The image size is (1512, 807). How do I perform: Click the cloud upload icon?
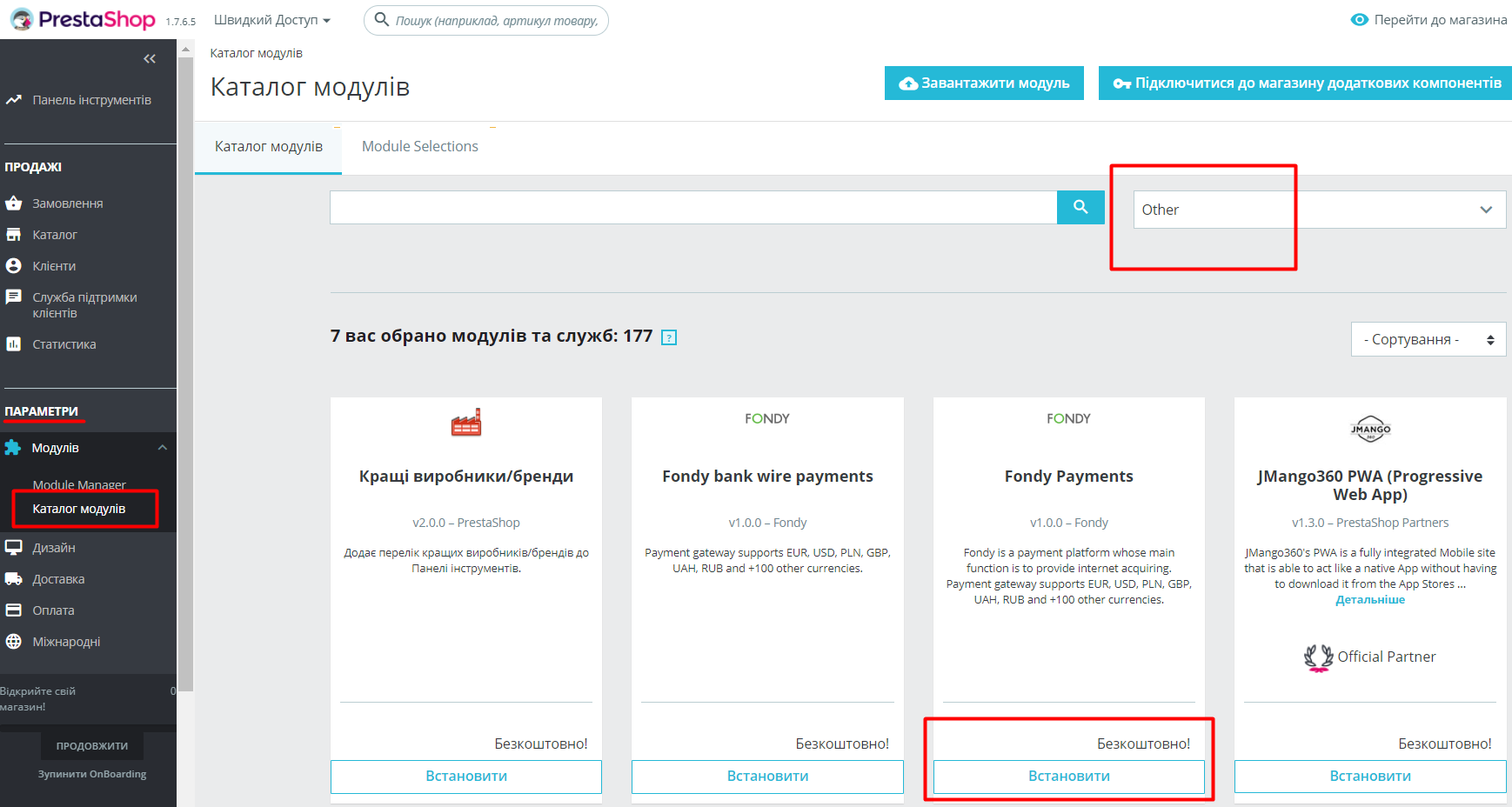(x=908, y=83)
